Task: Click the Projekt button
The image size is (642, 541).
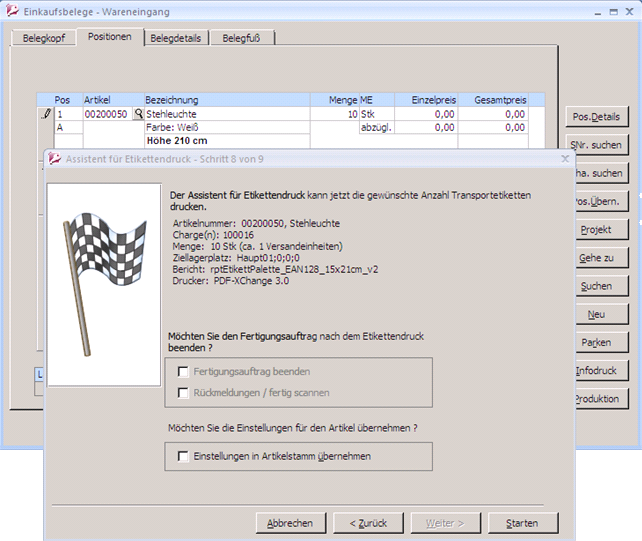Action: pos(596,230)
